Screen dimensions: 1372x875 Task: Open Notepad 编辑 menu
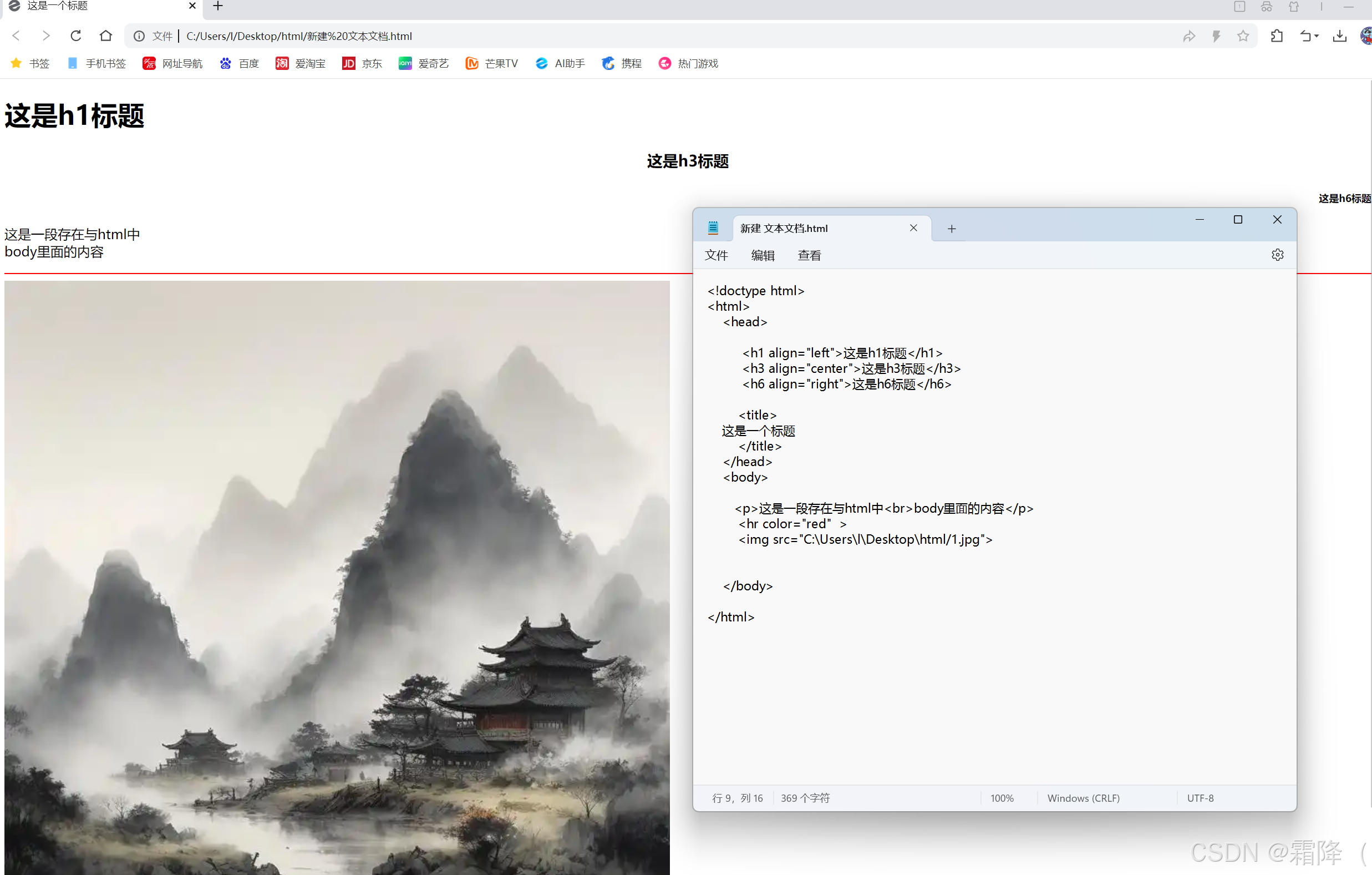763,255
